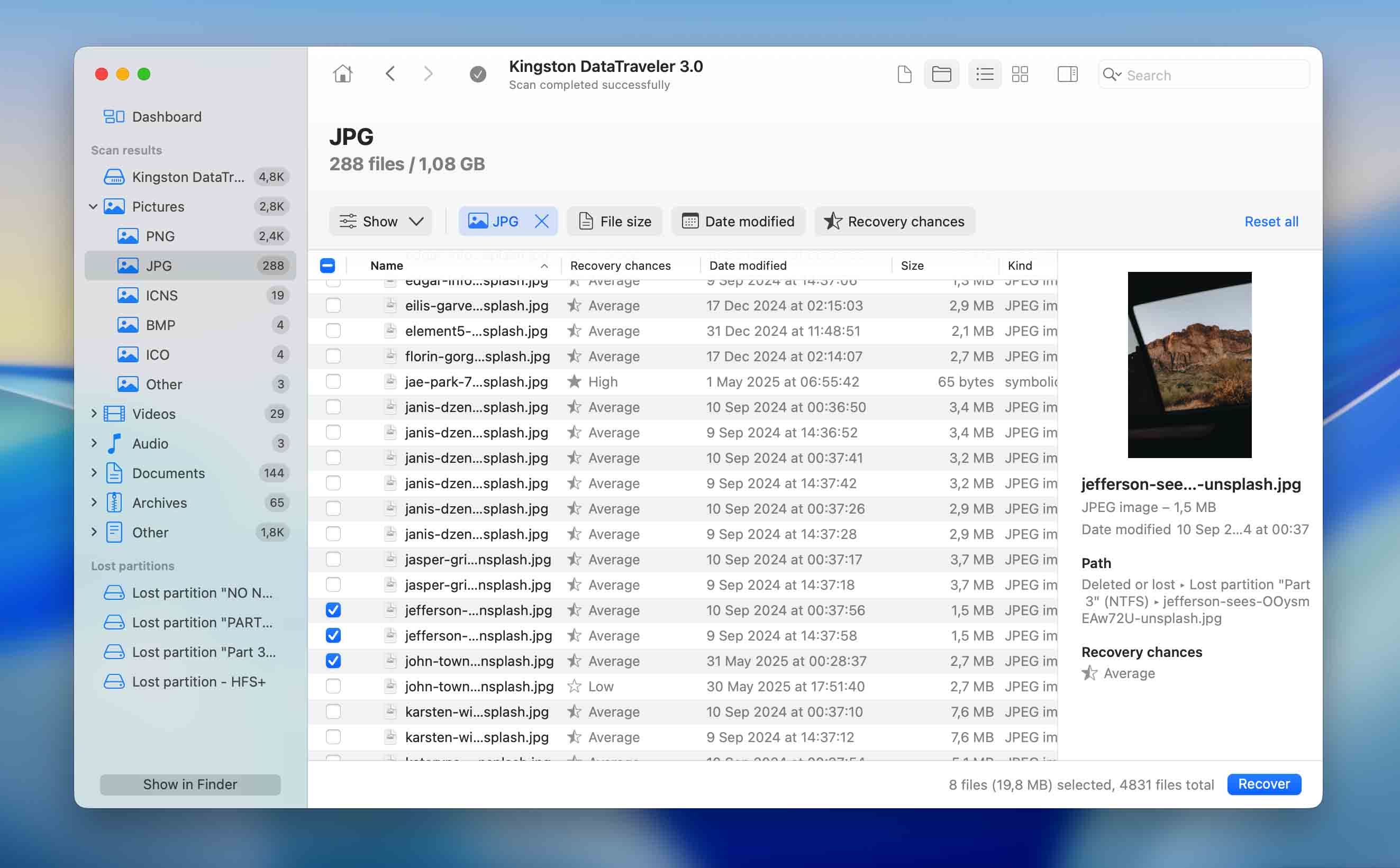Open the Show dropdown filter
This screenshot has width=1400, height=868.
click(x=381, y=221)
